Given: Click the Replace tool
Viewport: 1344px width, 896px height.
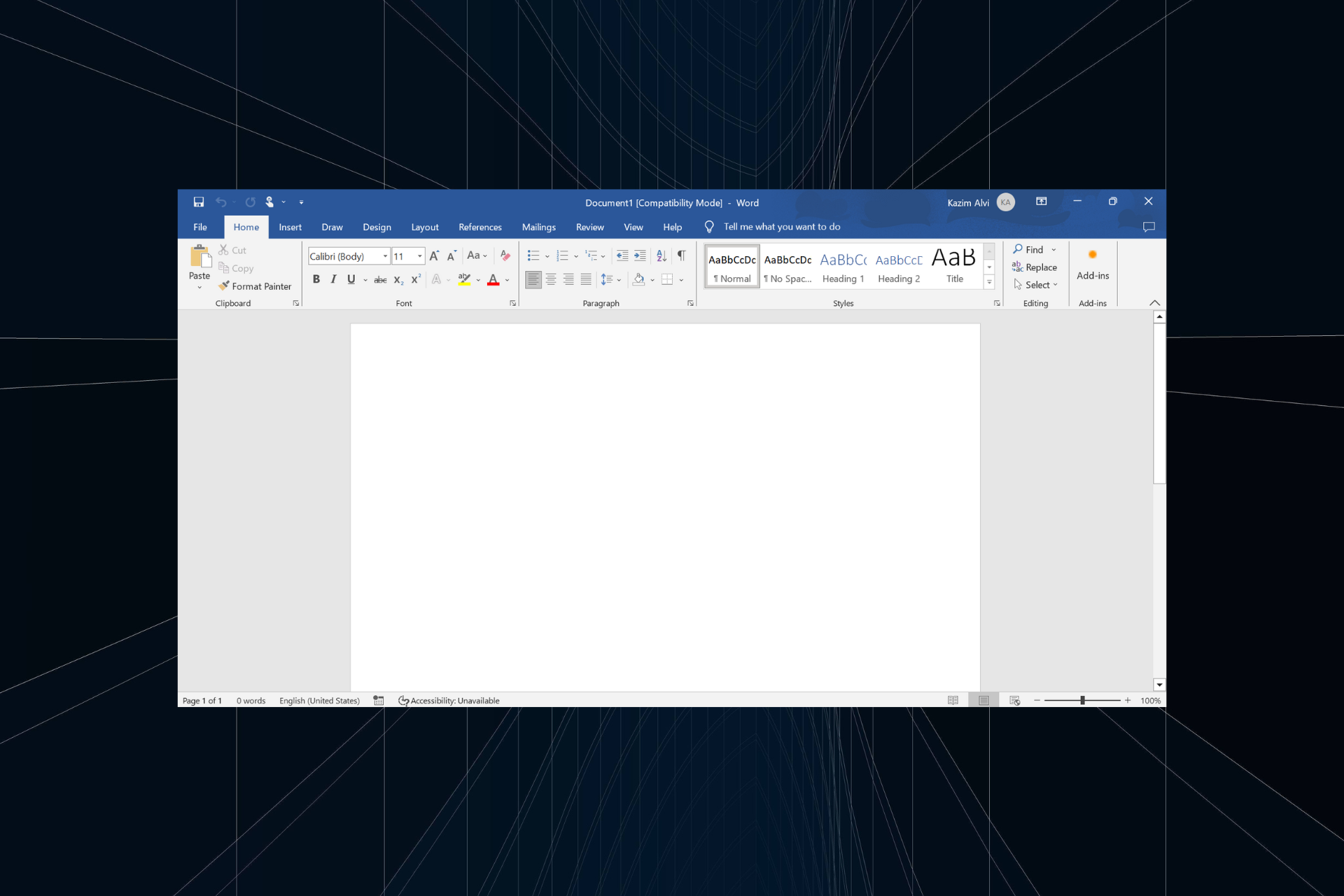Looking at the screenshot, I should point(1035,267).
